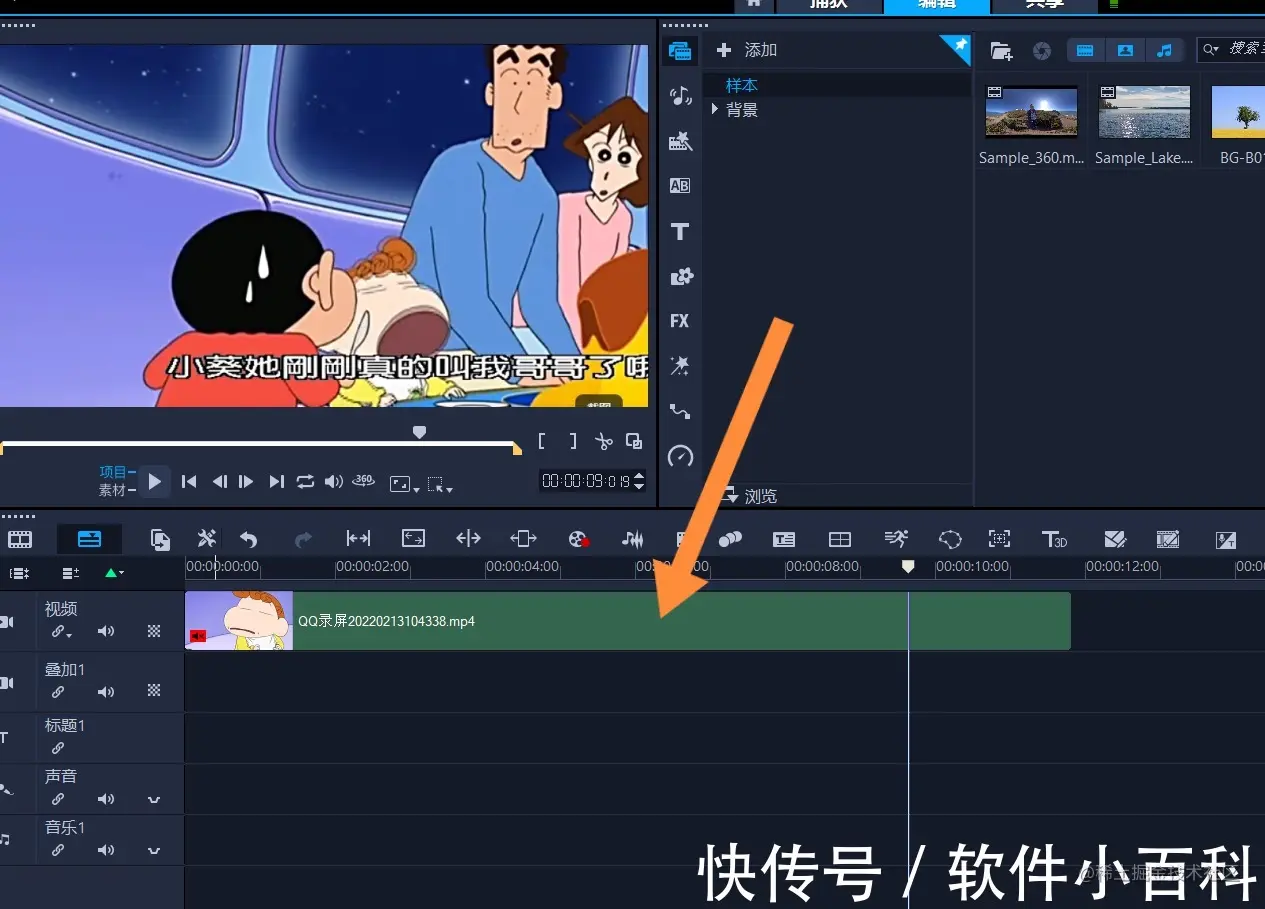Step to the next frame
This screenshot has width=1265, height=909.
coord(246,482)
